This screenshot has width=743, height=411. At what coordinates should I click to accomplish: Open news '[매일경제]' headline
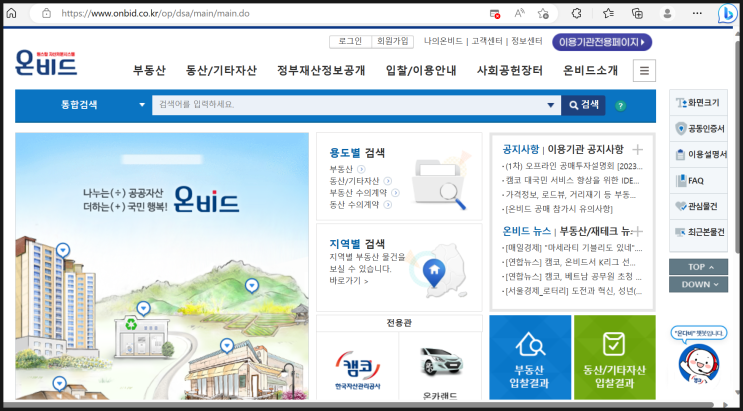[572, 248]
